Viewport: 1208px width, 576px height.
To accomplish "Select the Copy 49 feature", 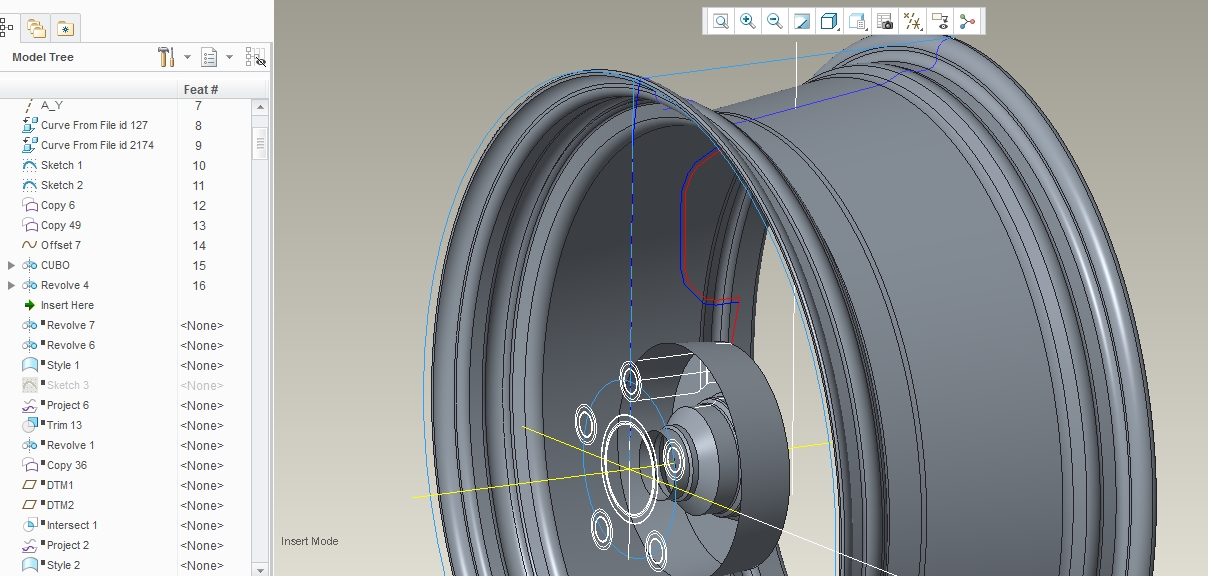I will (60, 225).
